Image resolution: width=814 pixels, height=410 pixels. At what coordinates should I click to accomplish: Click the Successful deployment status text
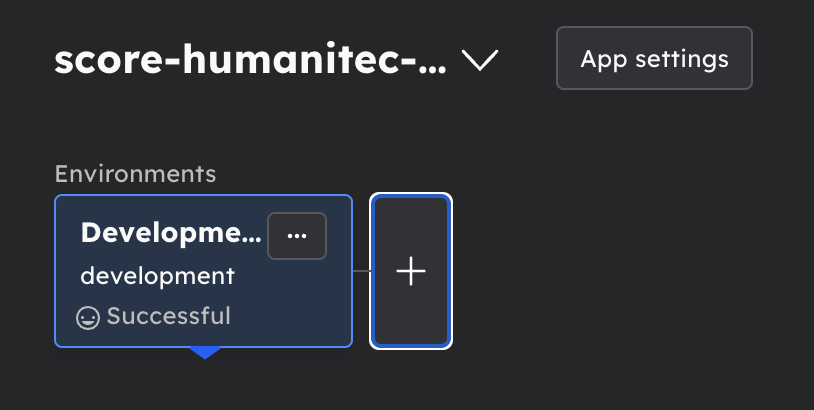coord(168,317)
